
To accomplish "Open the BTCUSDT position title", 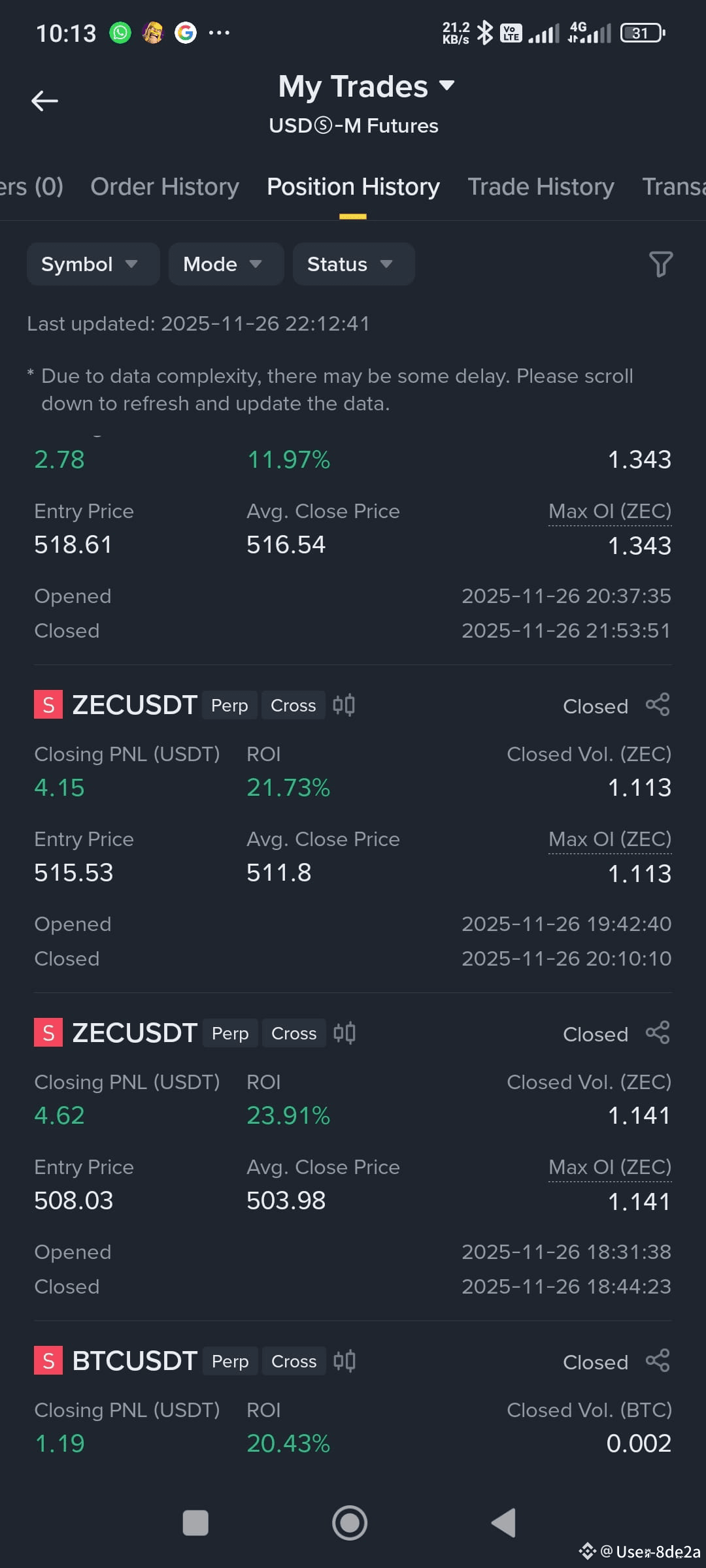I will [135, 1361].
